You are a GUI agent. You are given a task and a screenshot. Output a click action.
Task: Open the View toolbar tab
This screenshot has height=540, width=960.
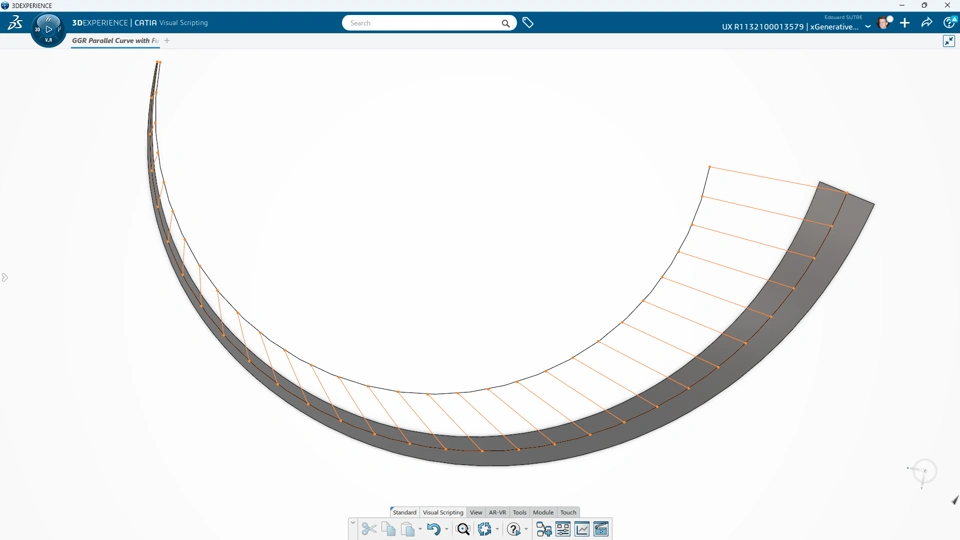[x=476, y=512]
